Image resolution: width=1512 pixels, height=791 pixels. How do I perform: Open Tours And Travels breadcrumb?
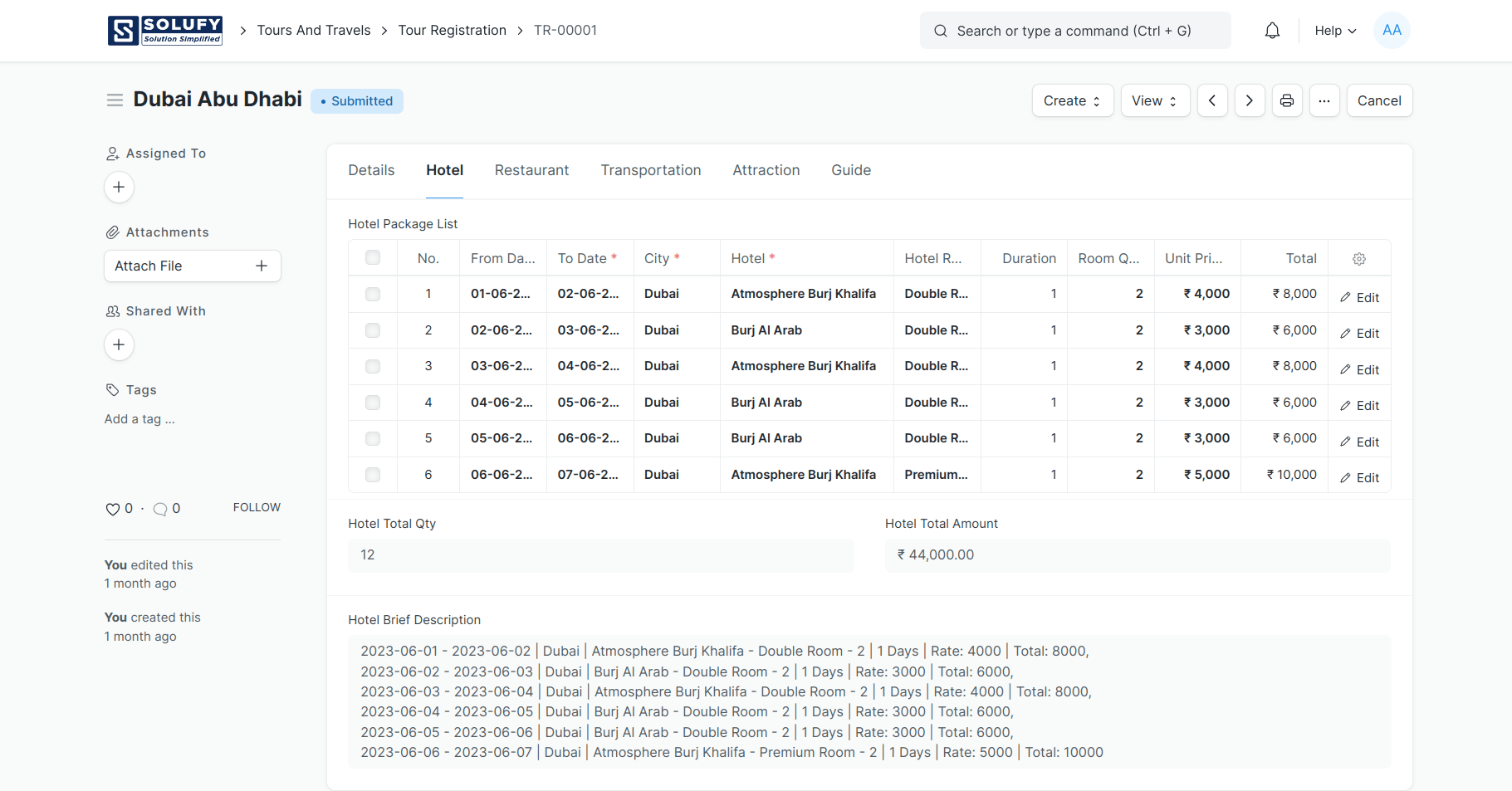point(314,31)
